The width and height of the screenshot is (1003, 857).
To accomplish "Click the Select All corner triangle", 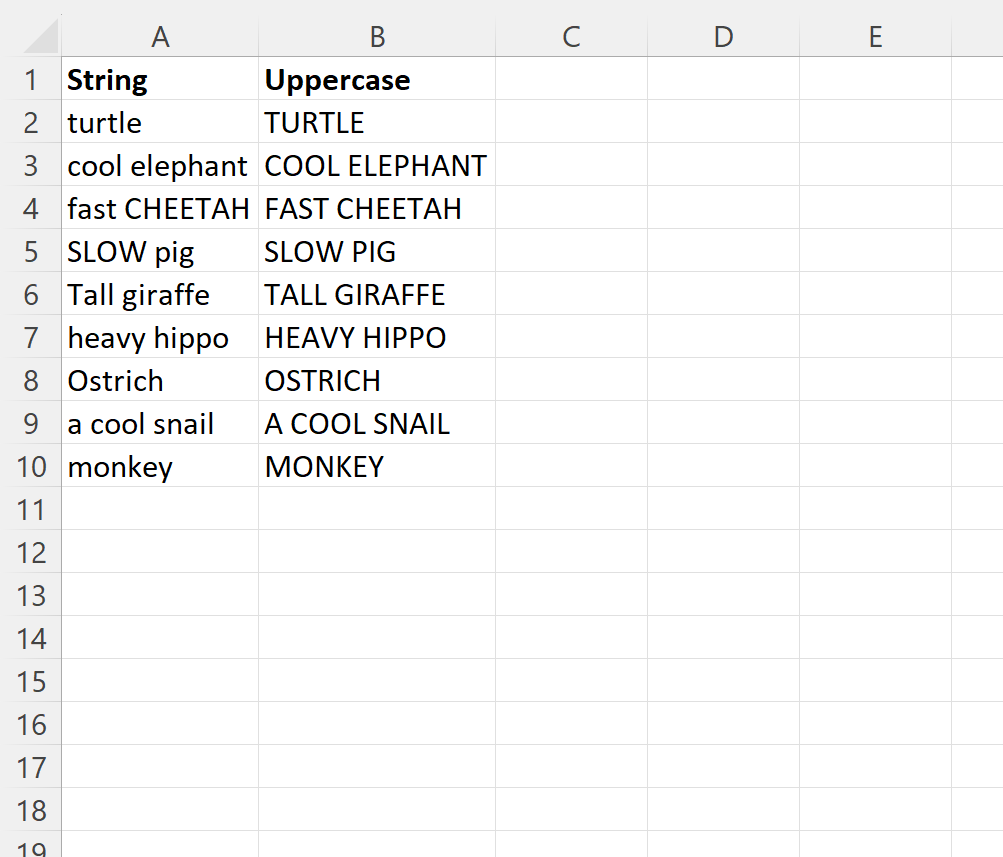I will (42, 38).
